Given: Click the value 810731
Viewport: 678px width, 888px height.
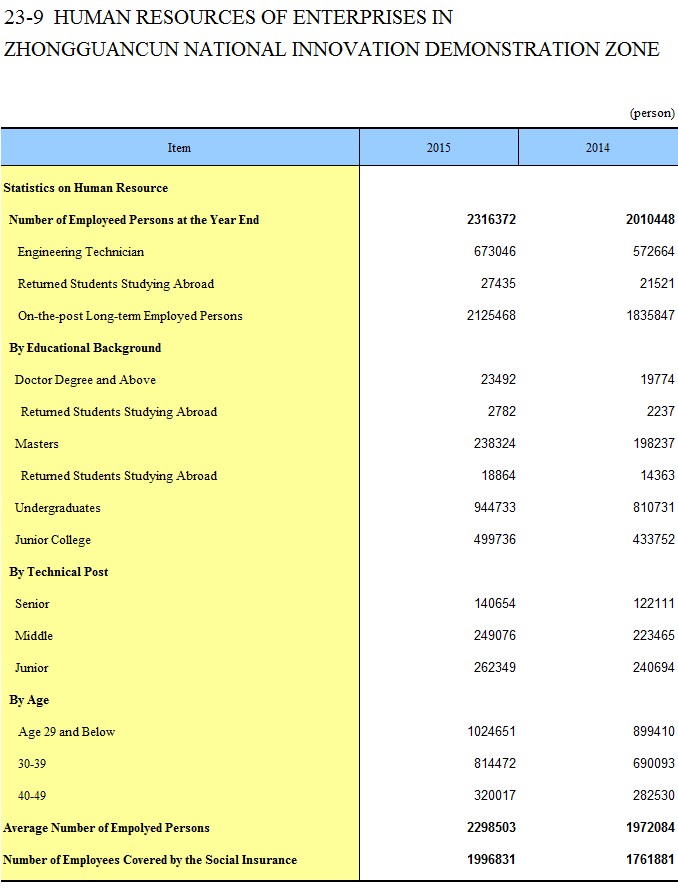Looking at the screenshot, I should [654, 507].
